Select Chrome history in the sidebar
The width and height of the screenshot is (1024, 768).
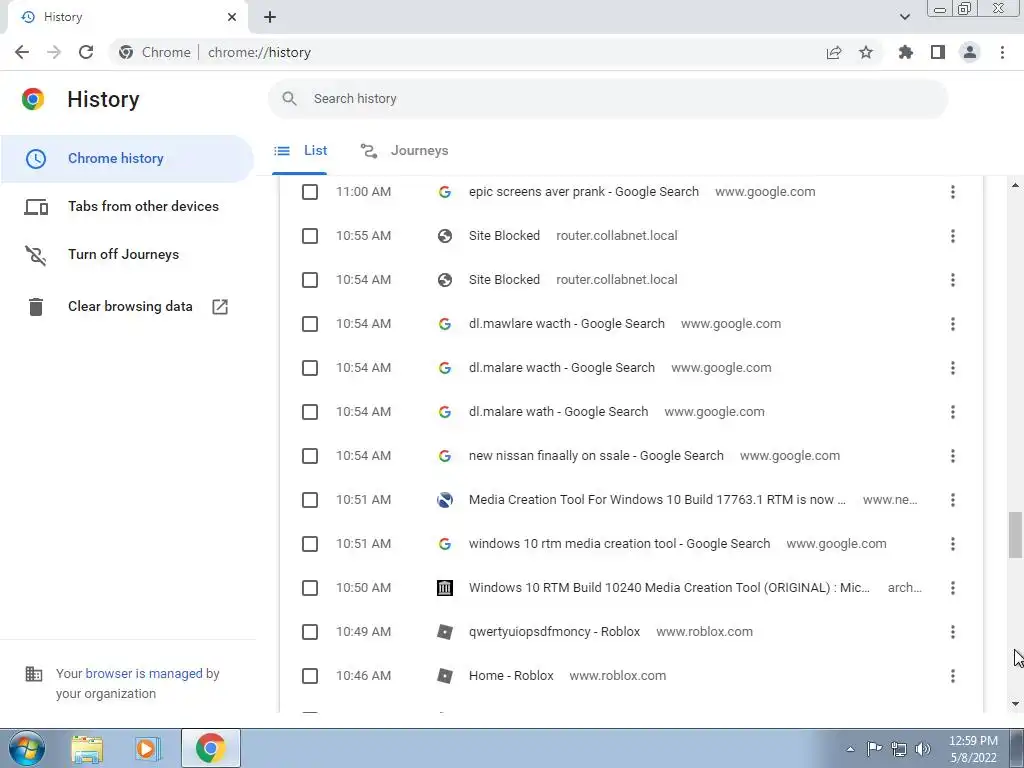coord(127,159)
